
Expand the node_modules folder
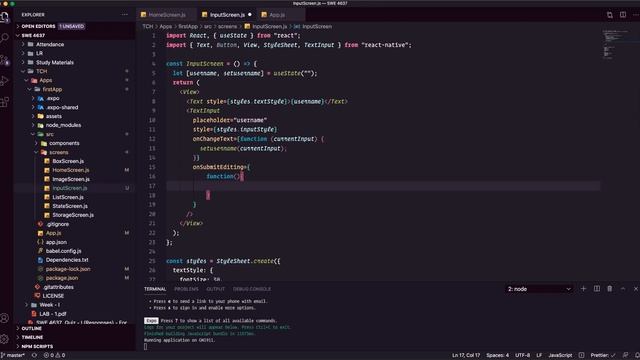pos(63,125)
